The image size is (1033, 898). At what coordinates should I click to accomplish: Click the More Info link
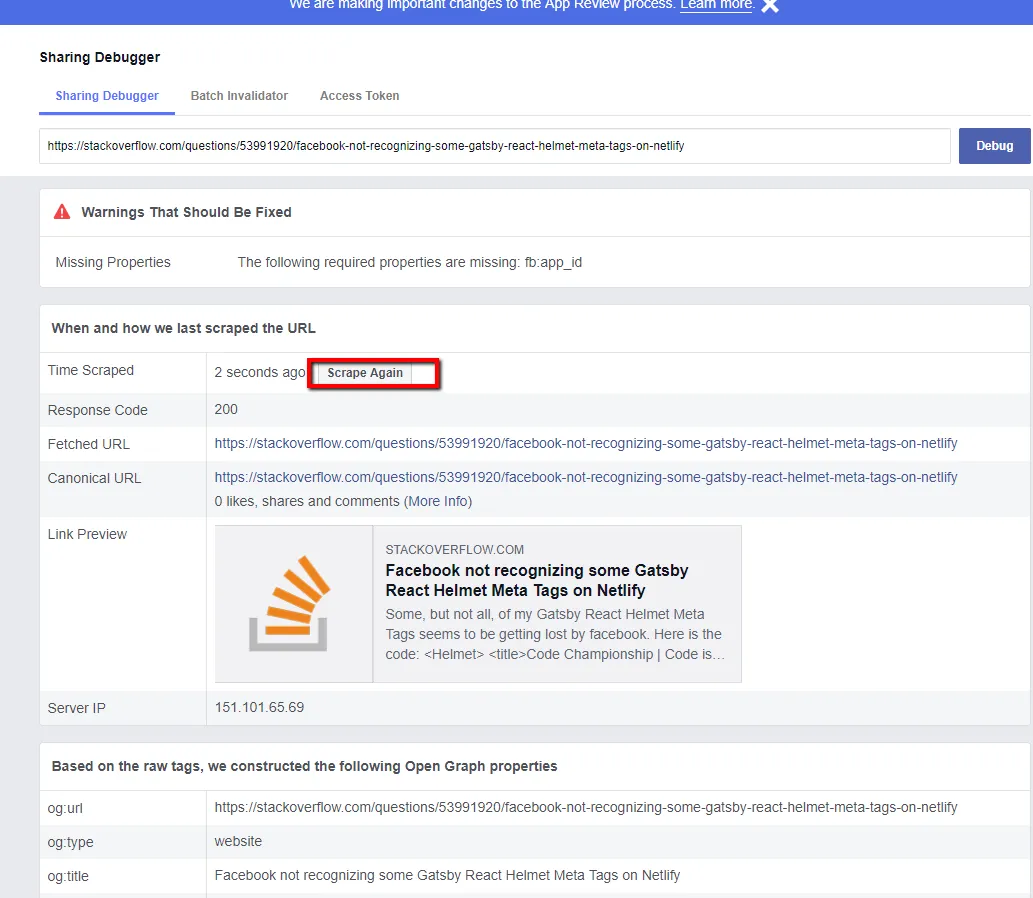pos(438,501)
